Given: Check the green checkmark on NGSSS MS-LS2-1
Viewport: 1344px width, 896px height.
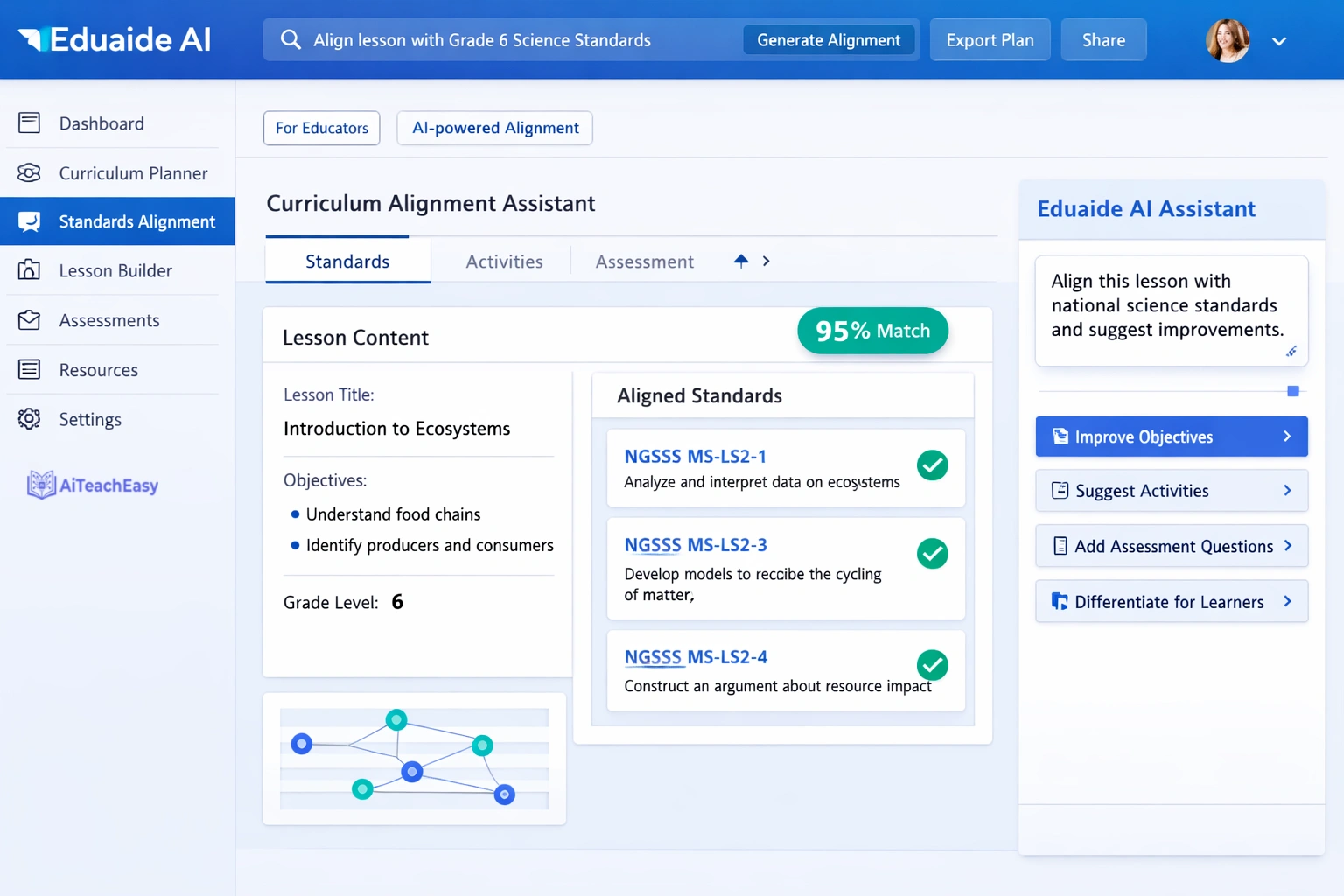Looking at the screenshot, I should click(x=932, y=465).
